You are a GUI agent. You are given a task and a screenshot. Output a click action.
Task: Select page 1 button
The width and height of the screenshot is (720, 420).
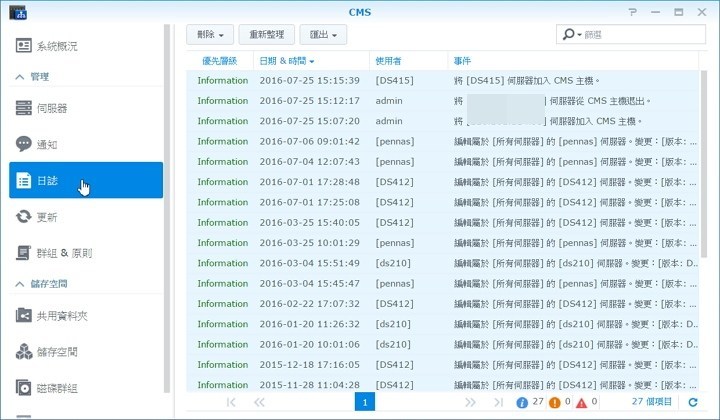(x=365, y=402)
